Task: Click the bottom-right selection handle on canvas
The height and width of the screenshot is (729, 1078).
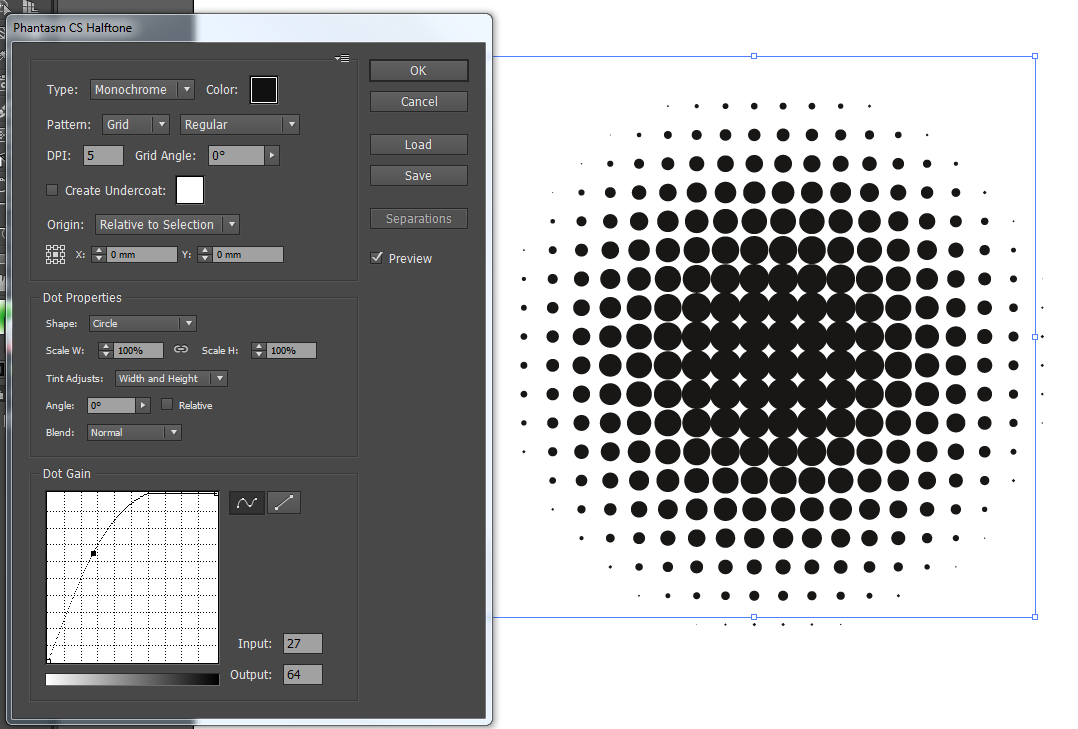Action: pos(1035,617)
